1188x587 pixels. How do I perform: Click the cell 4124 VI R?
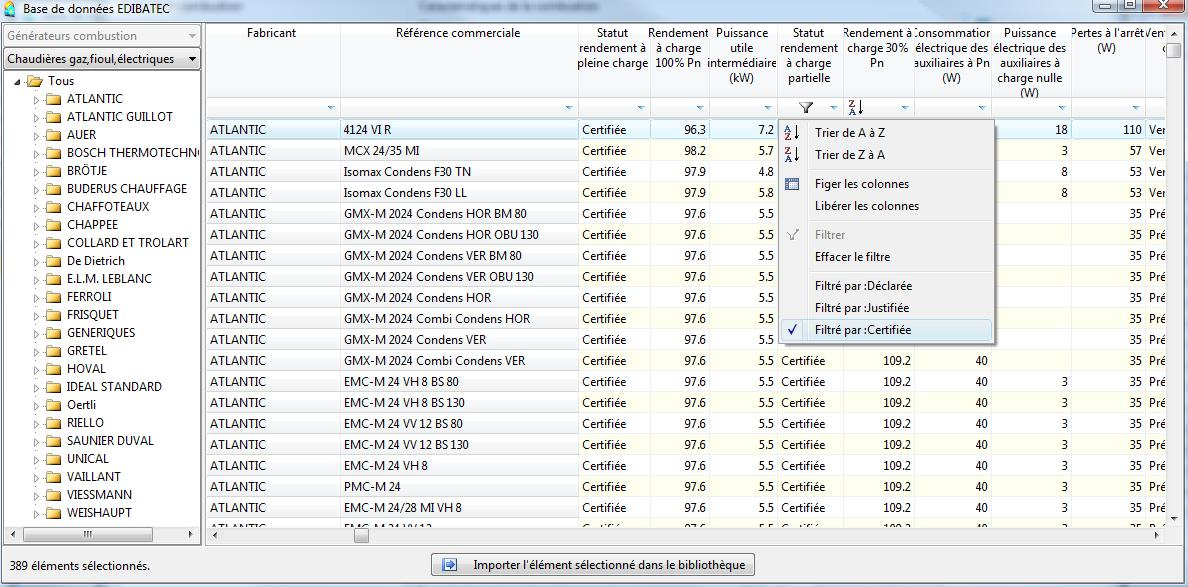[x=459, y=130]
